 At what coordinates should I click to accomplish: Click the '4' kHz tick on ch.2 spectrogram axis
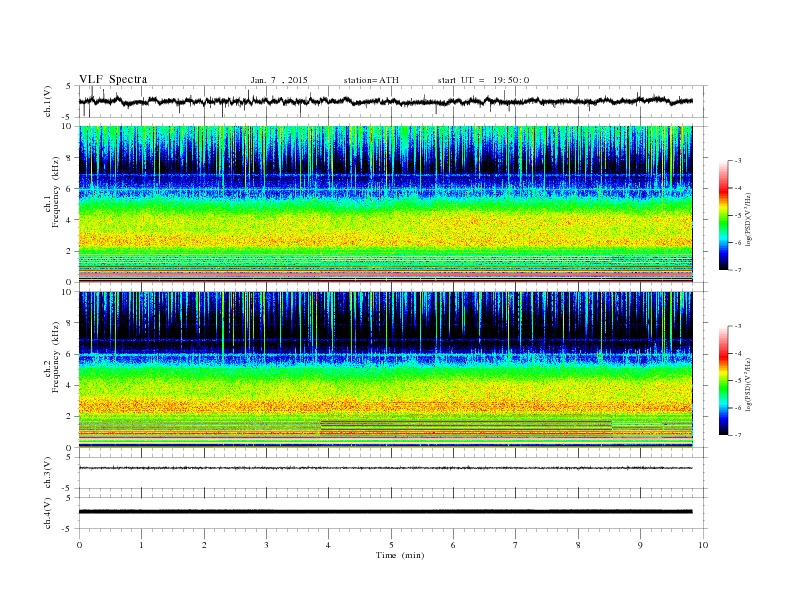point(70,386)
